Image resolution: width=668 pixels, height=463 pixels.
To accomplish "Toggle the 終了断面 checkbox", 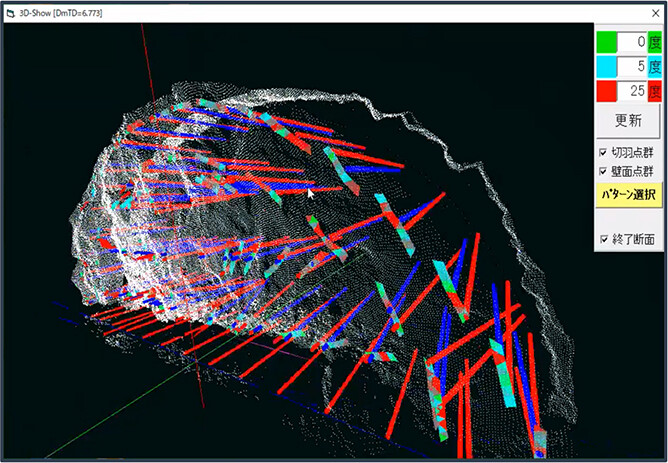I will (x=602, y=240).
